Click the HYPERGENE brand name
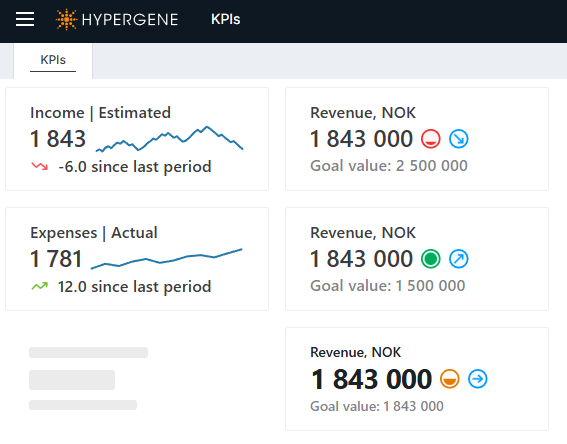Image resolution: width=567 pixels, height=444 pixels. point(130,20)
